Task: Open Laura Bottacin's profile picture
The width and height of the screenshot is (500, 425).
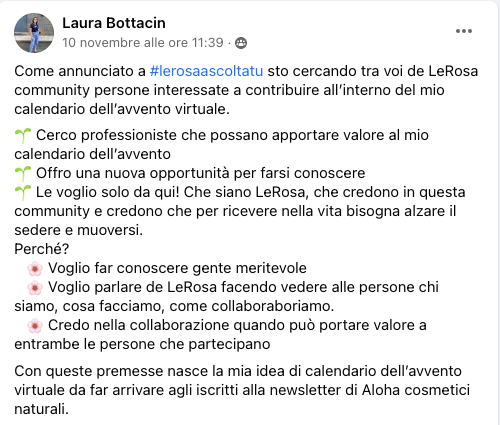Action: [x=34, y=33]
